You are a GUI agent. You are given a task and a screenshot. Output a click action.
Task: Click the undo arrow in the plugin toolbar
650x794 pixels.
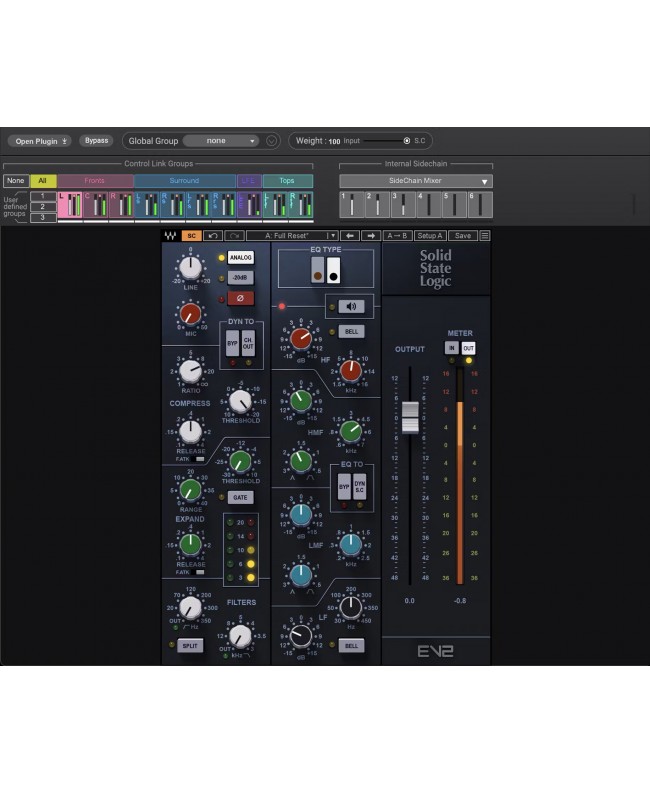pos(213,236)
